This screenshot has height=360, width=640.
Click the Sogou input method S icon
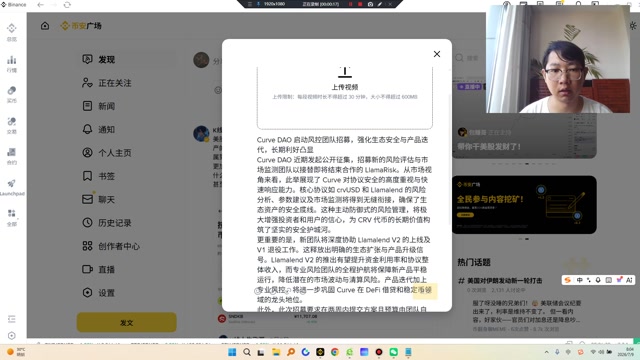567,280
